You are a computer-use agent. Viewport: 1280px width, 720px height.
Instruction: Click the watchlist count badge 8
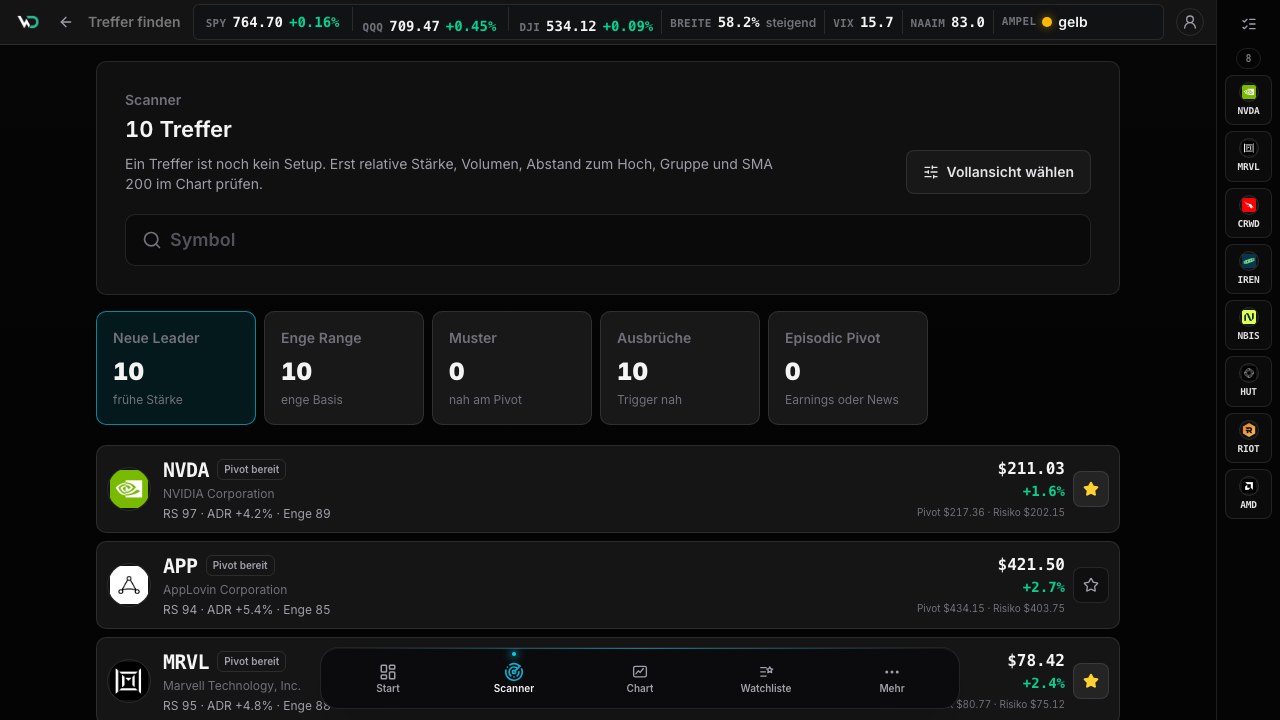(x=1248, y=58)
